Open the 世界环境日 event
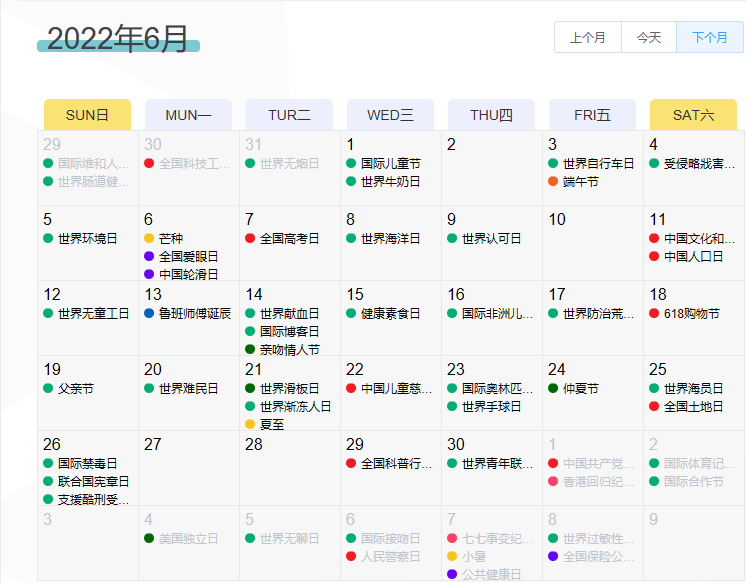746x583 pixels. point(81,238)
